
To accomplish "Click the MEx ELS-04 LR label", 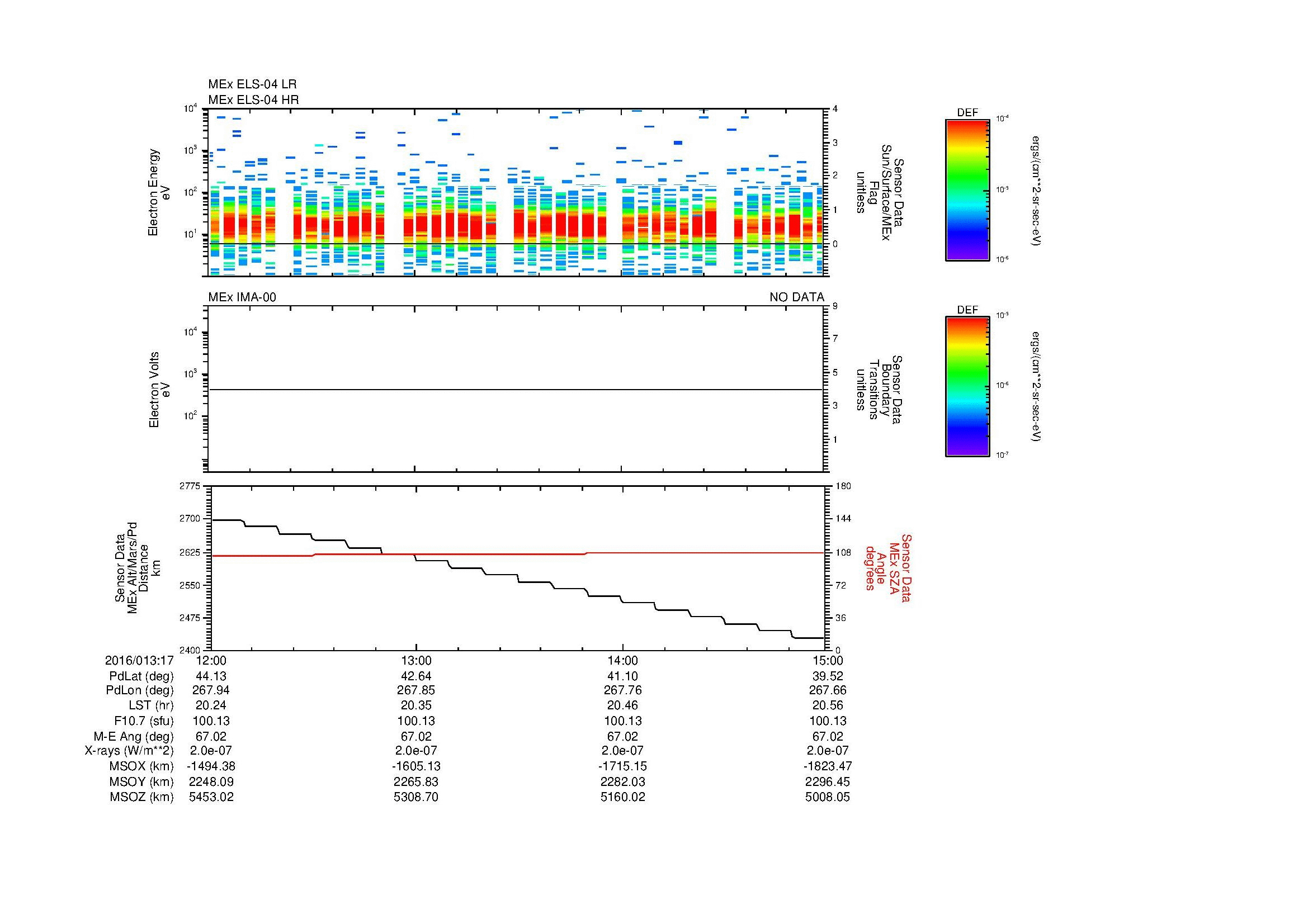I will click(252, 84).
